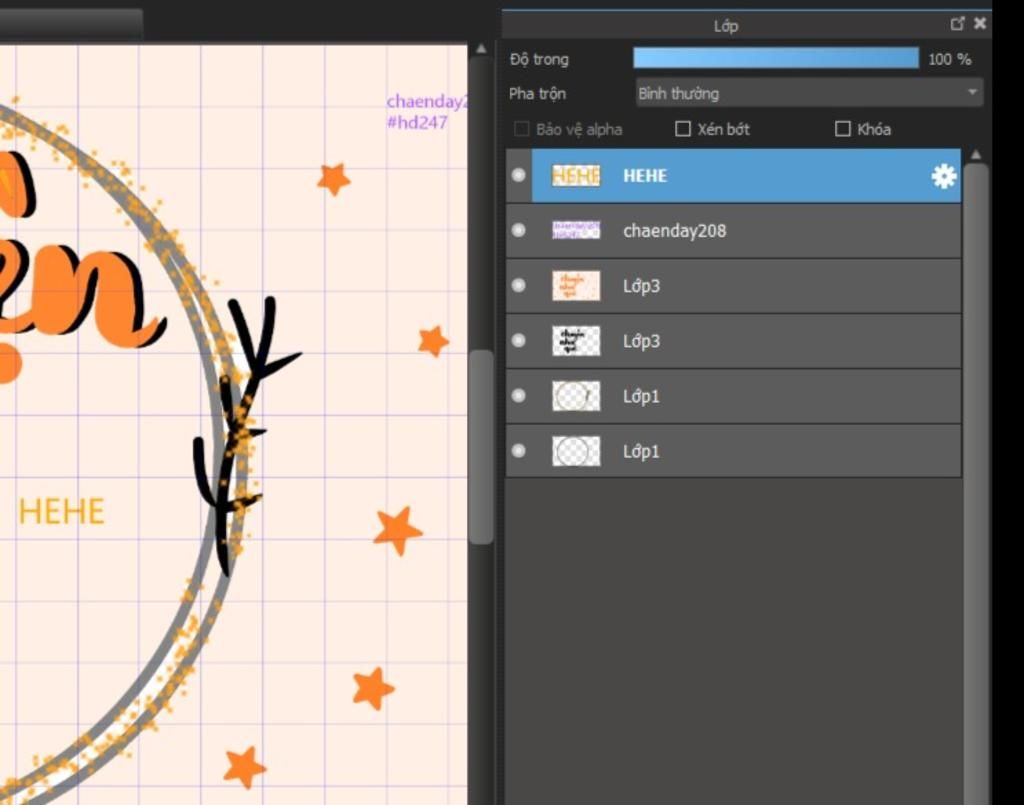Open the Pha trộn blend mode dropdown

pos(809,93)
